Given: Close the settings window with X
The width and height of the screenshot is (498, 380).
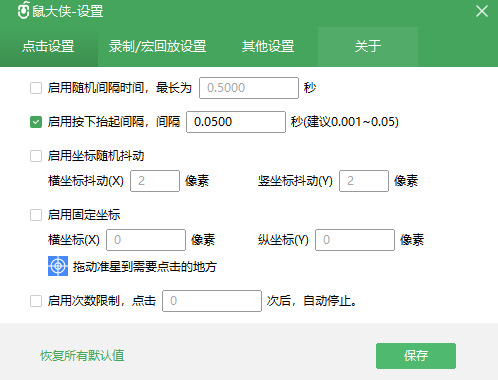Looking at the screenshot, I should pyautogui.click(x=482, y=11).
